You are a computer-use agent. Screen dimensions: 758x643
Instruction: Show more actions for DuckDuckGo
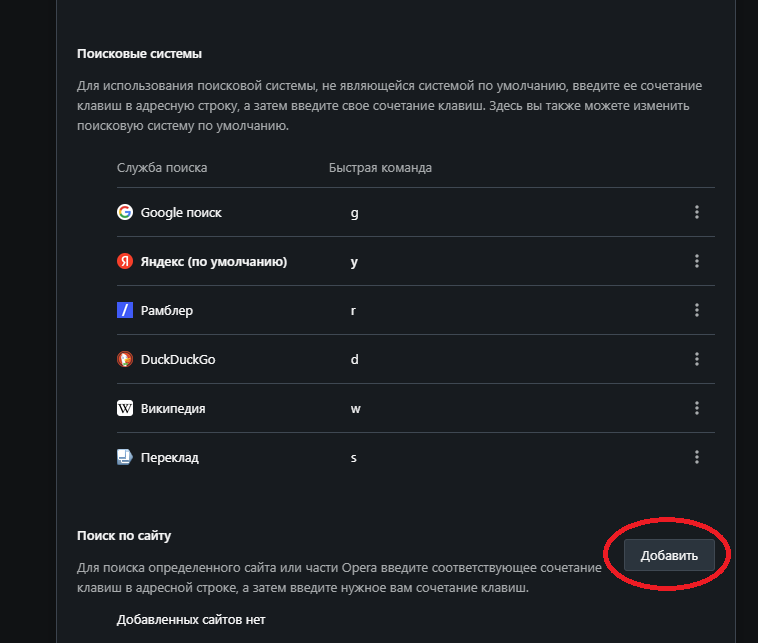(697, 359)
